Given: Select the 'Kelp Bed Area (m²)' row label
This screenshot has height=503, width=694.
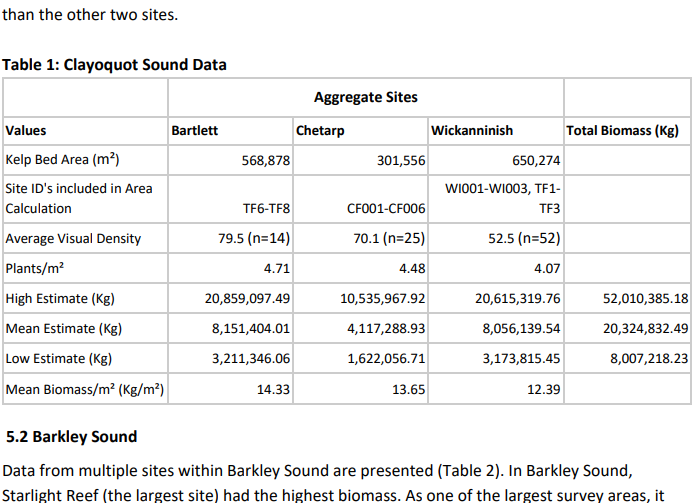Looking at the screenshot, I should (x=63, y=160).
